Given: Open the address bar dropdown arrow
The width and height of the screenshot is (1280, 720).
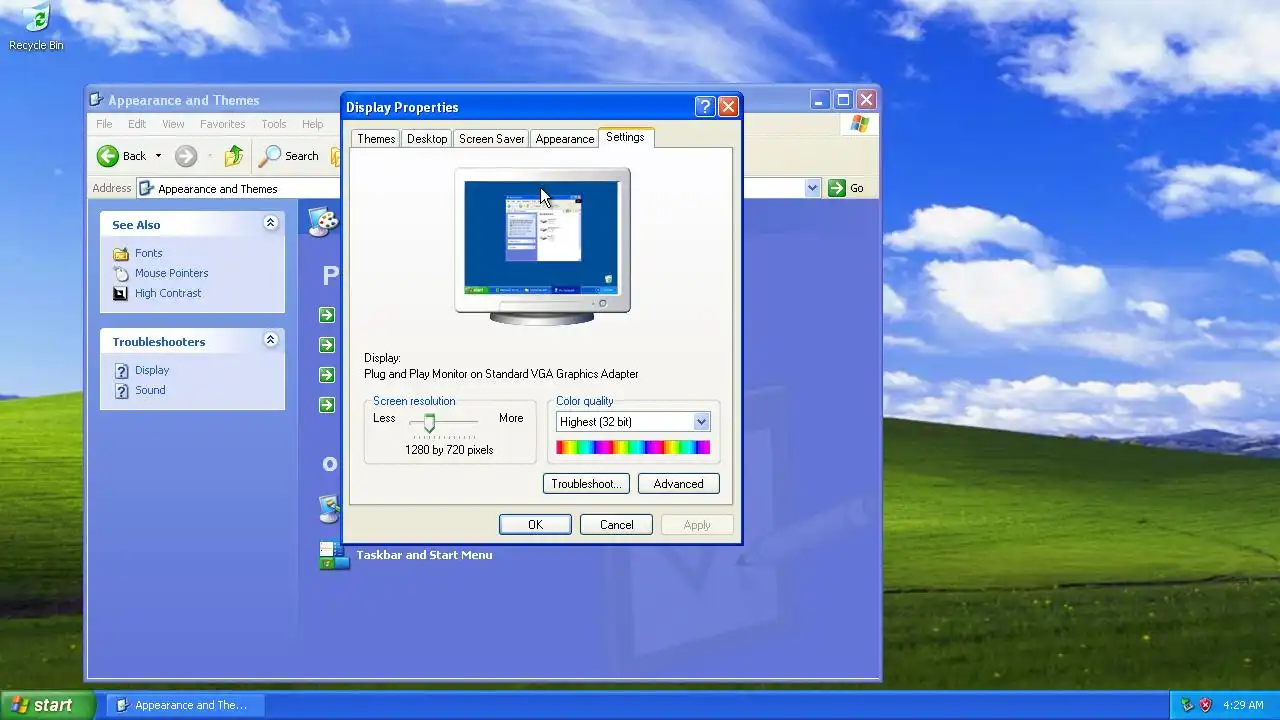Looking at the screenshot, I should coord(812,188).
